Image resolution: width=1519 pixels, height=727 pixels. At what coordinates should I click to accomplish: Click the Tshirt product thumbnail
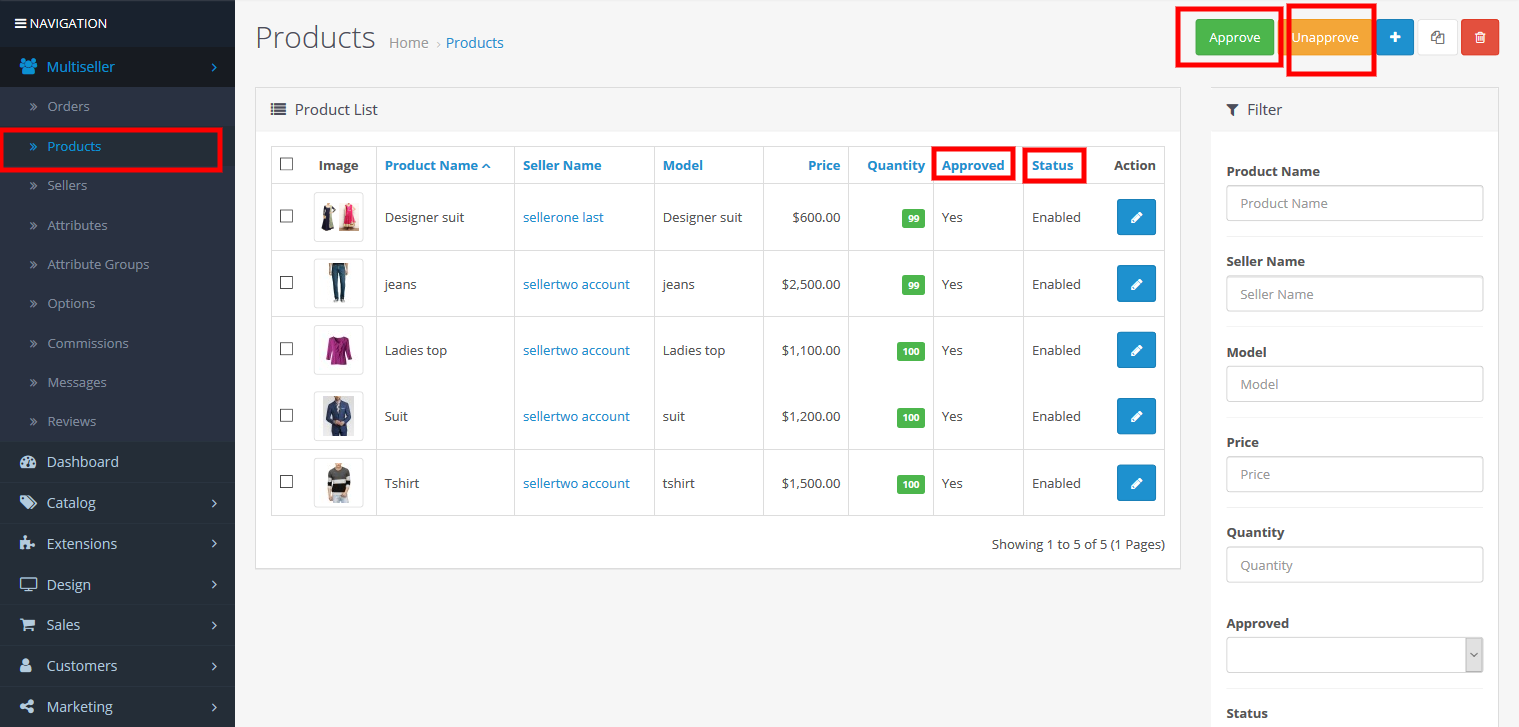point(338,483)
